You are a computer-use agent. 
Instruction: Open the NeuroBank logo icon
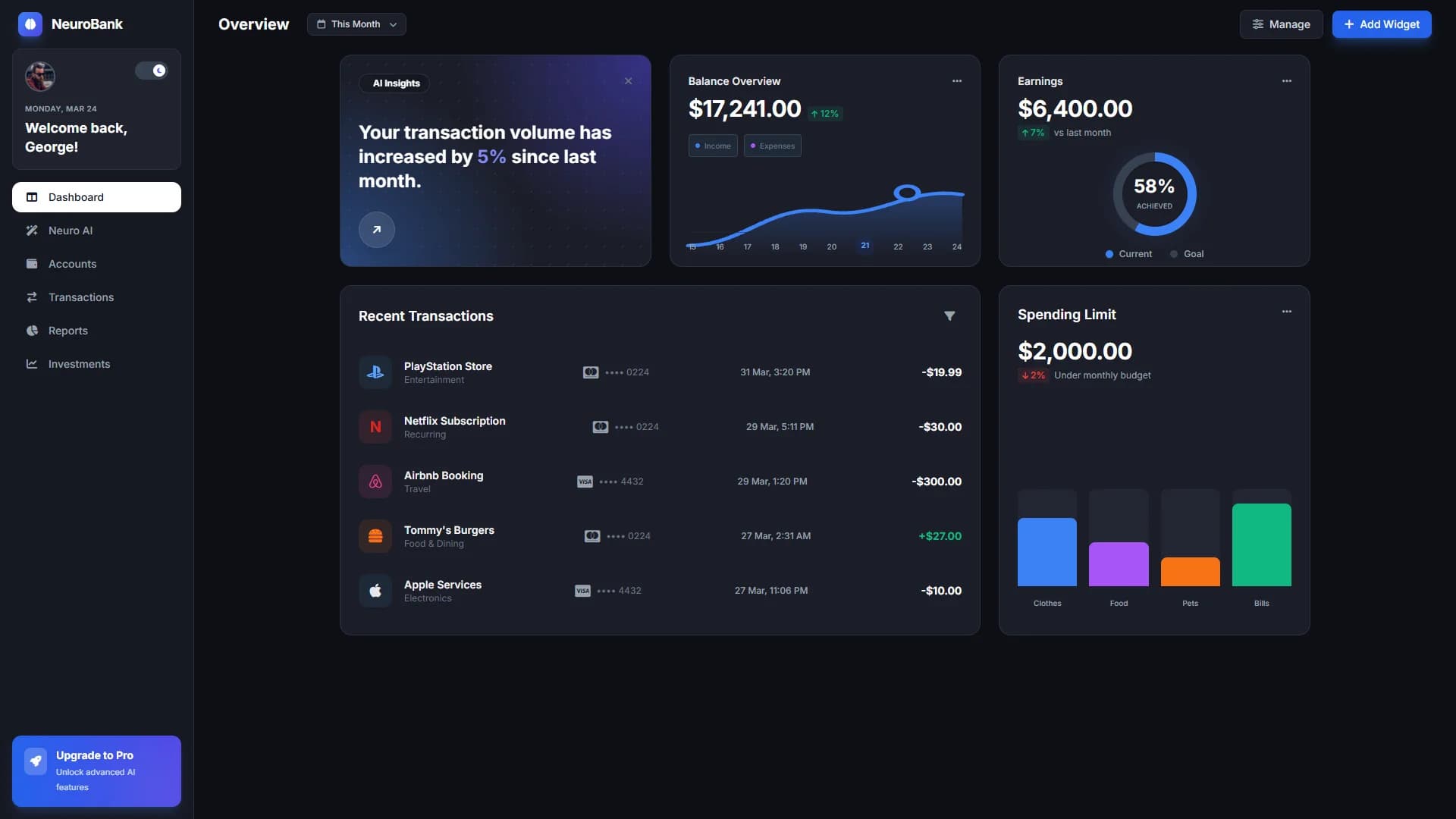point(30,24)
